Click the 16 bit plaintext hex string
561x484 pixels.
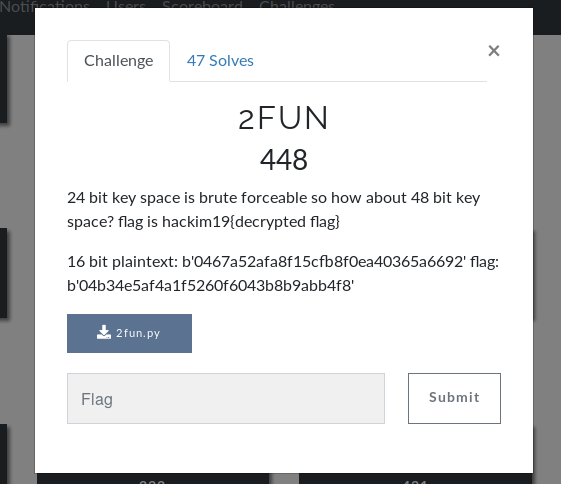pos(324,262)
